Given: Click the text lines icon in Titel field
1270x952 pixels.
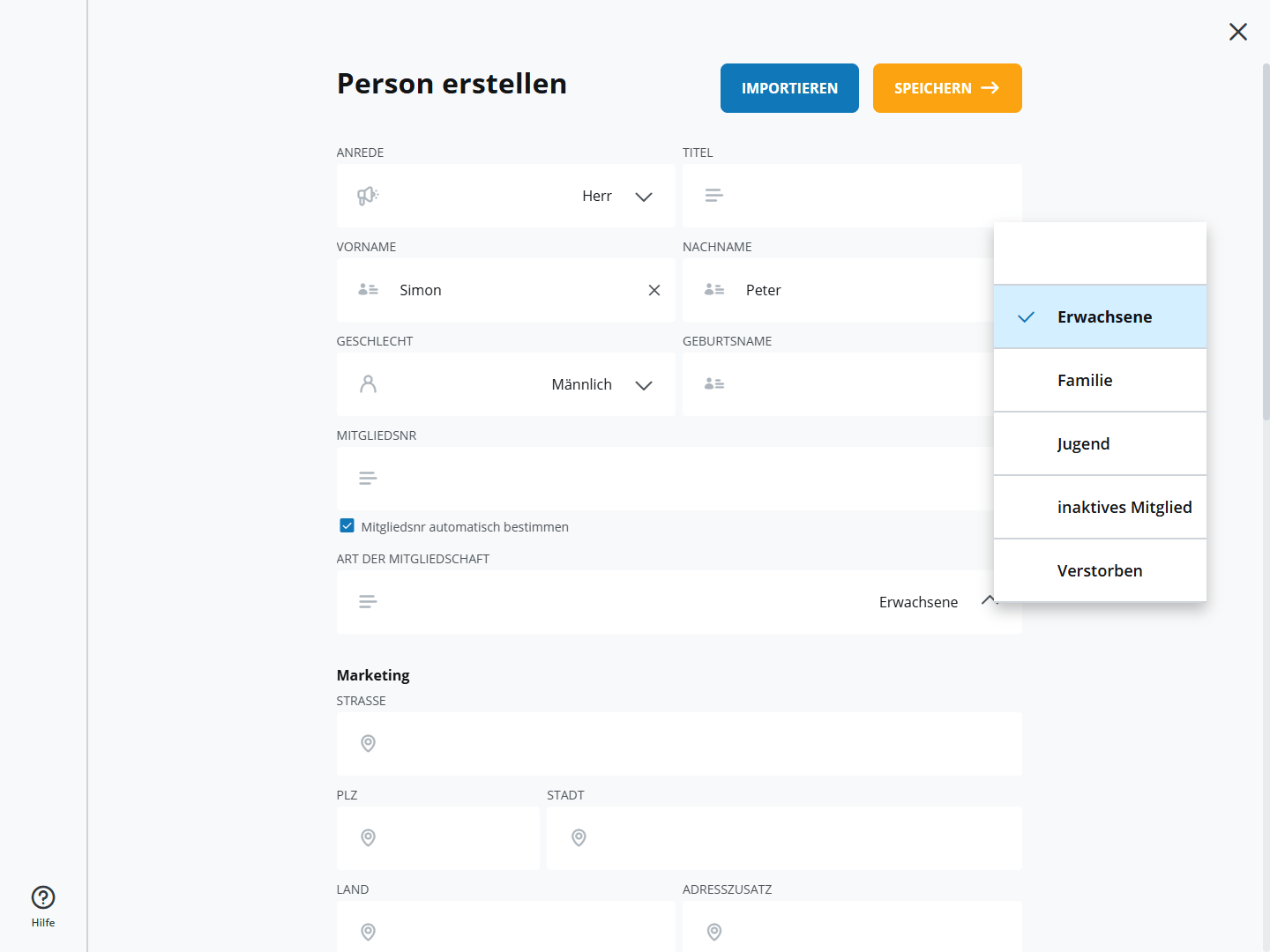Looking at the screenshot, I should click(x=714, y=195).
